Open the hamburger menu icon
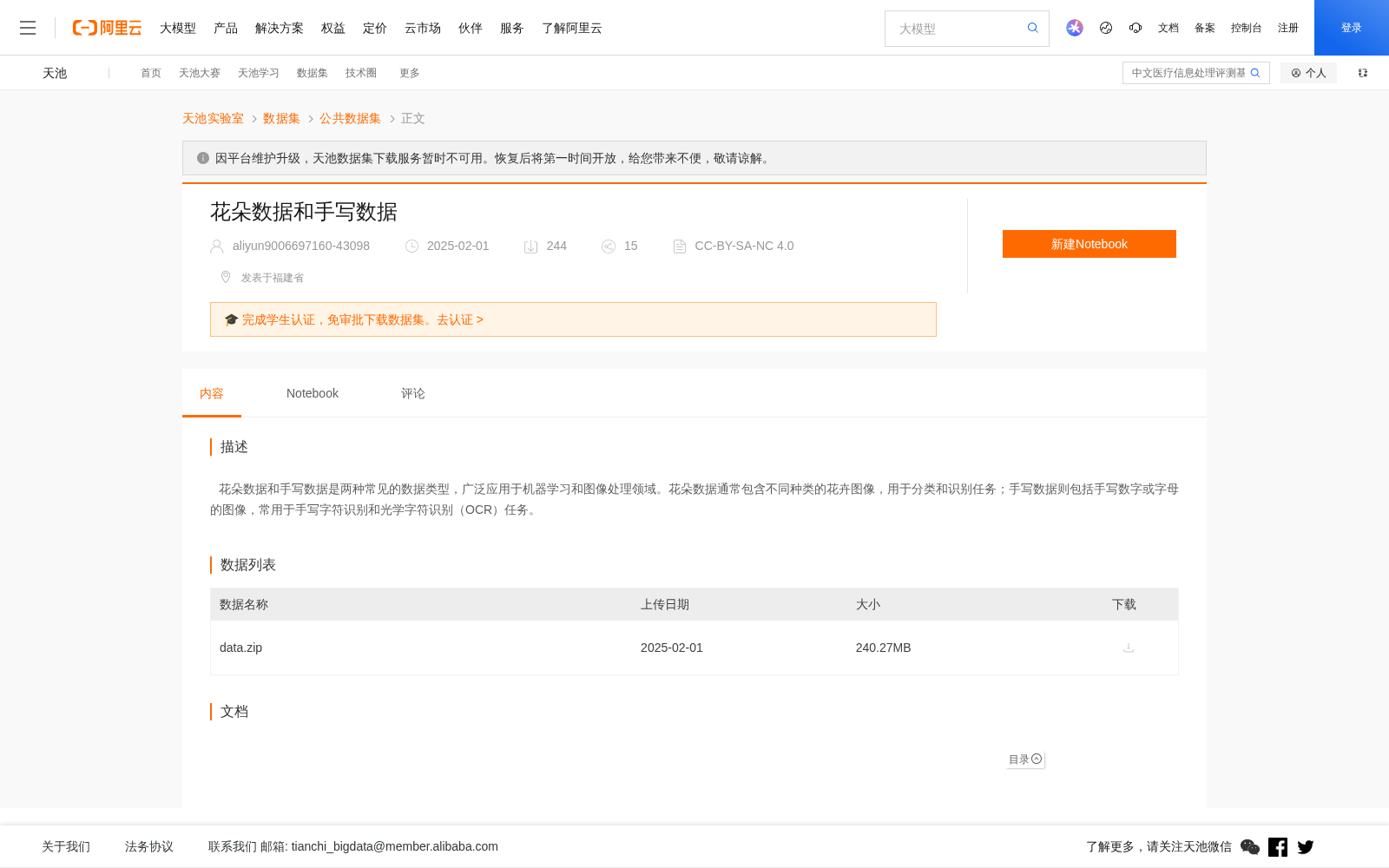Screen dimensions: 1389x868 (x=28, y=28)
